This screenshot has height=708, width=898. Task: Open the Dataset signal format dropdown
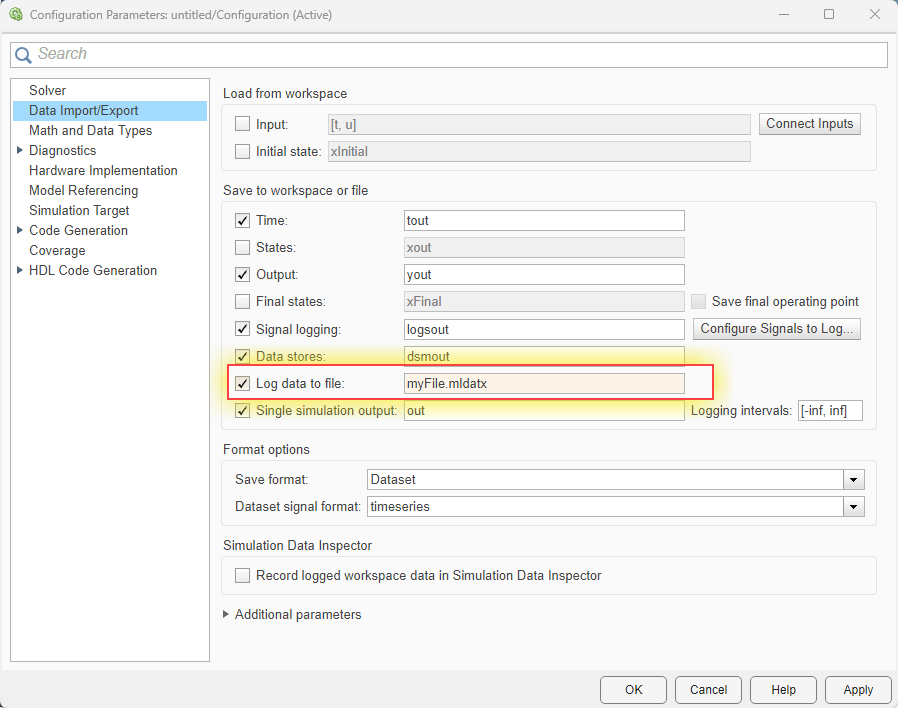point(853,506)
